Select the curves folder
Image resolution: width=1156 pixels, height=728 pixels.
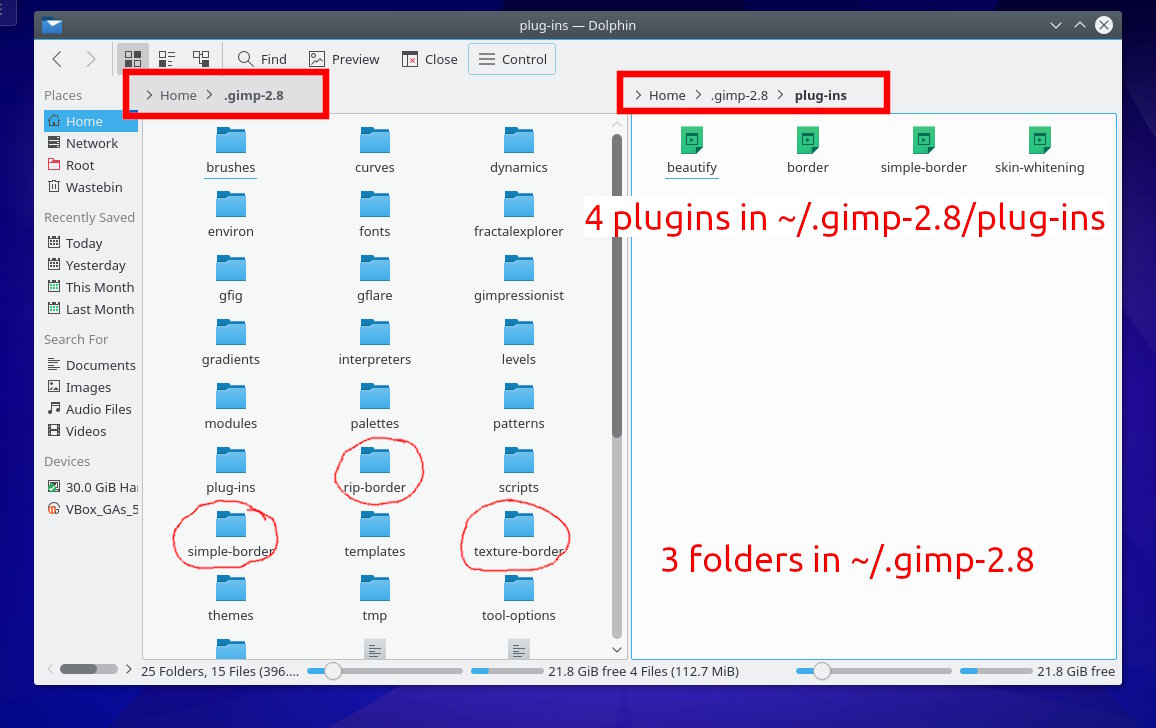(375, 150)
